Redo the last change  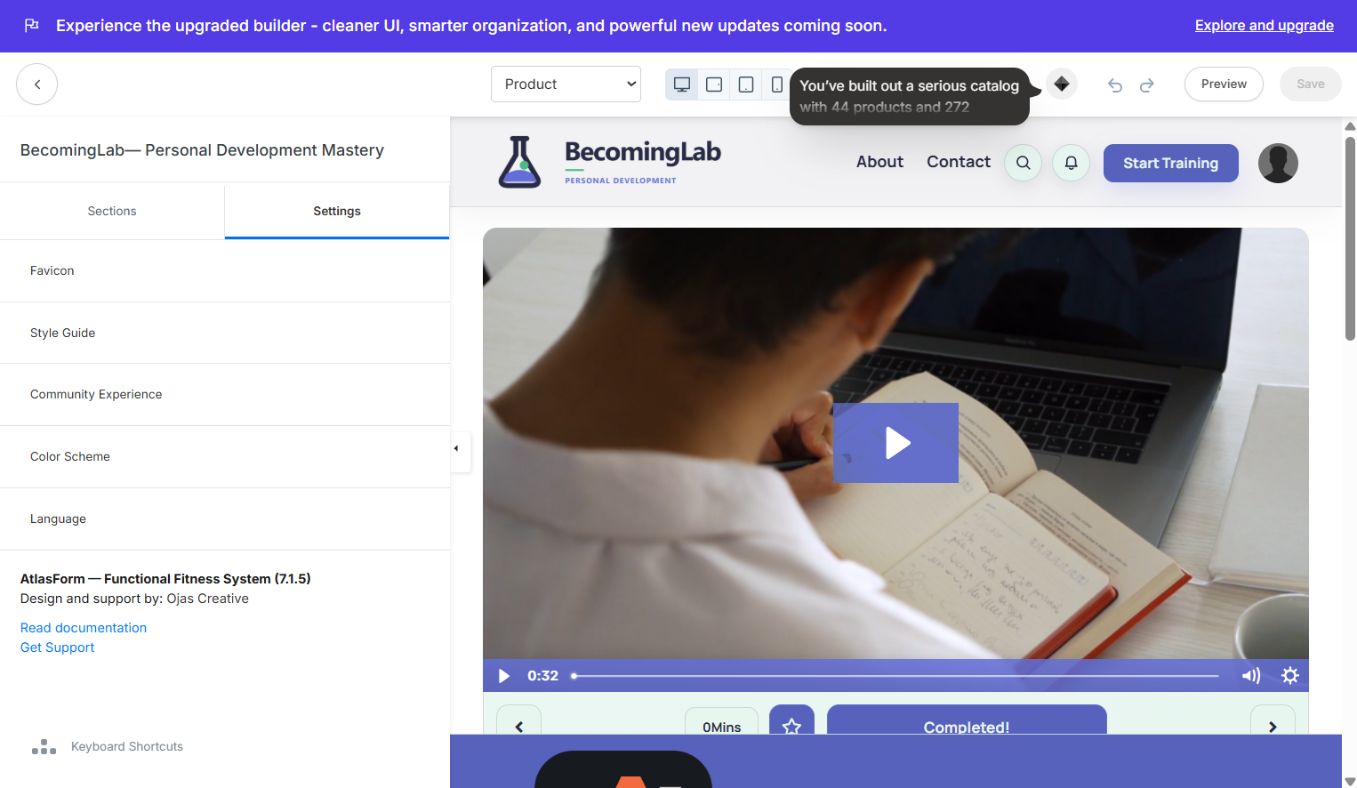pyautogui.click(x=1147, y=85)
